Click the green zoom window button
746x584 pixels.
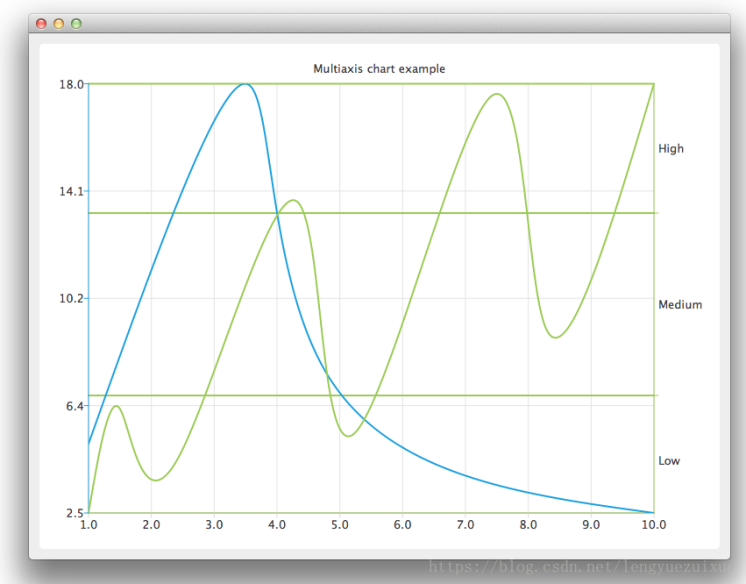click(76, 24)
